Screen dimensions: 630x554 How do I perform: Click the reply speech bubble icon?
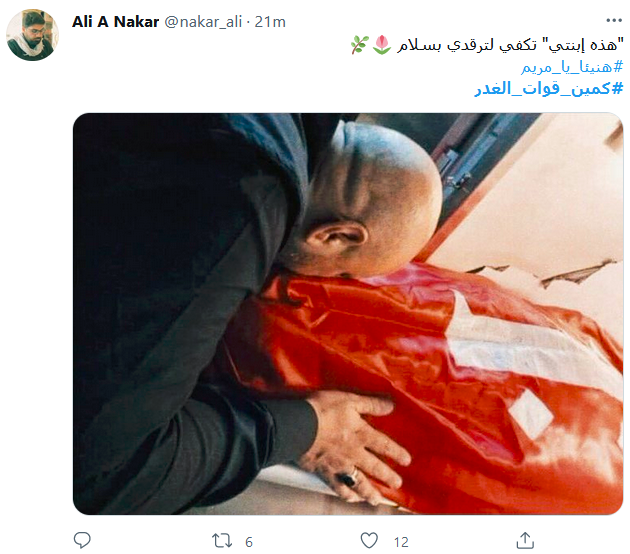click(82, 540)
